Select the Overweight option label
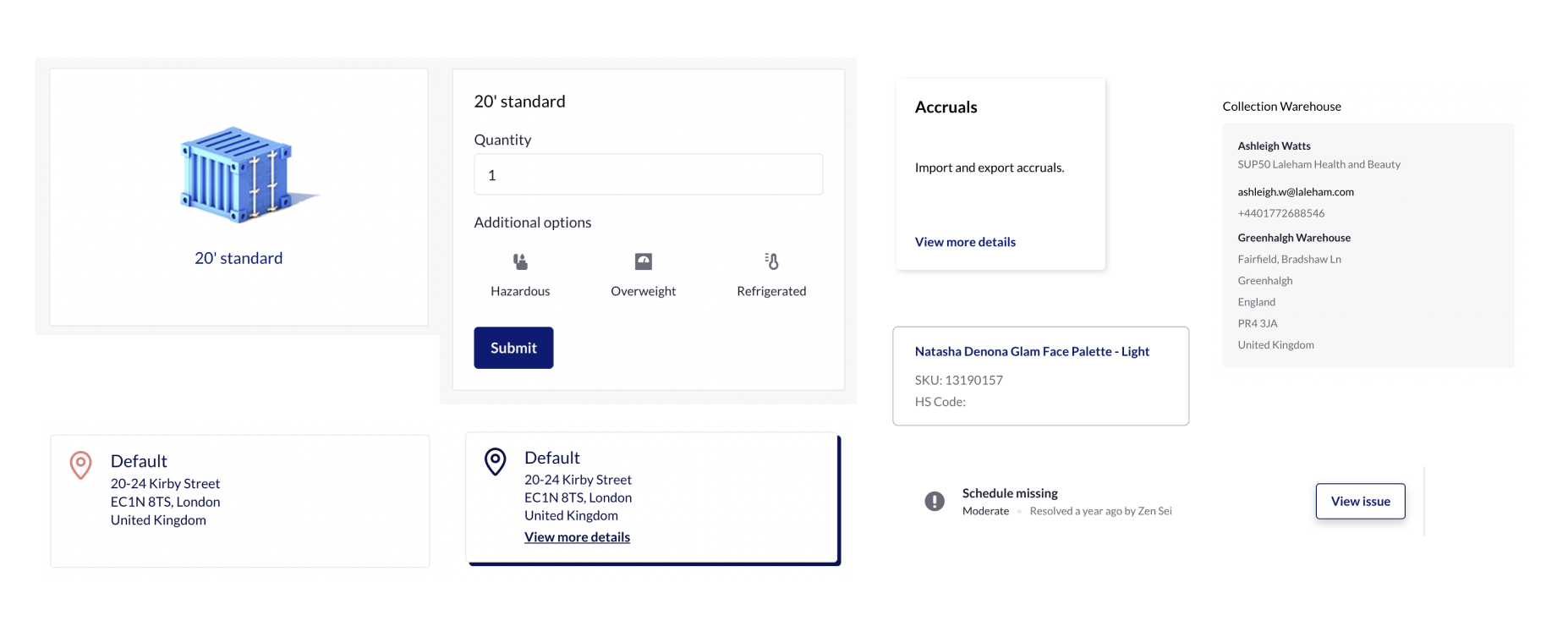 click(x=644, y=291)
